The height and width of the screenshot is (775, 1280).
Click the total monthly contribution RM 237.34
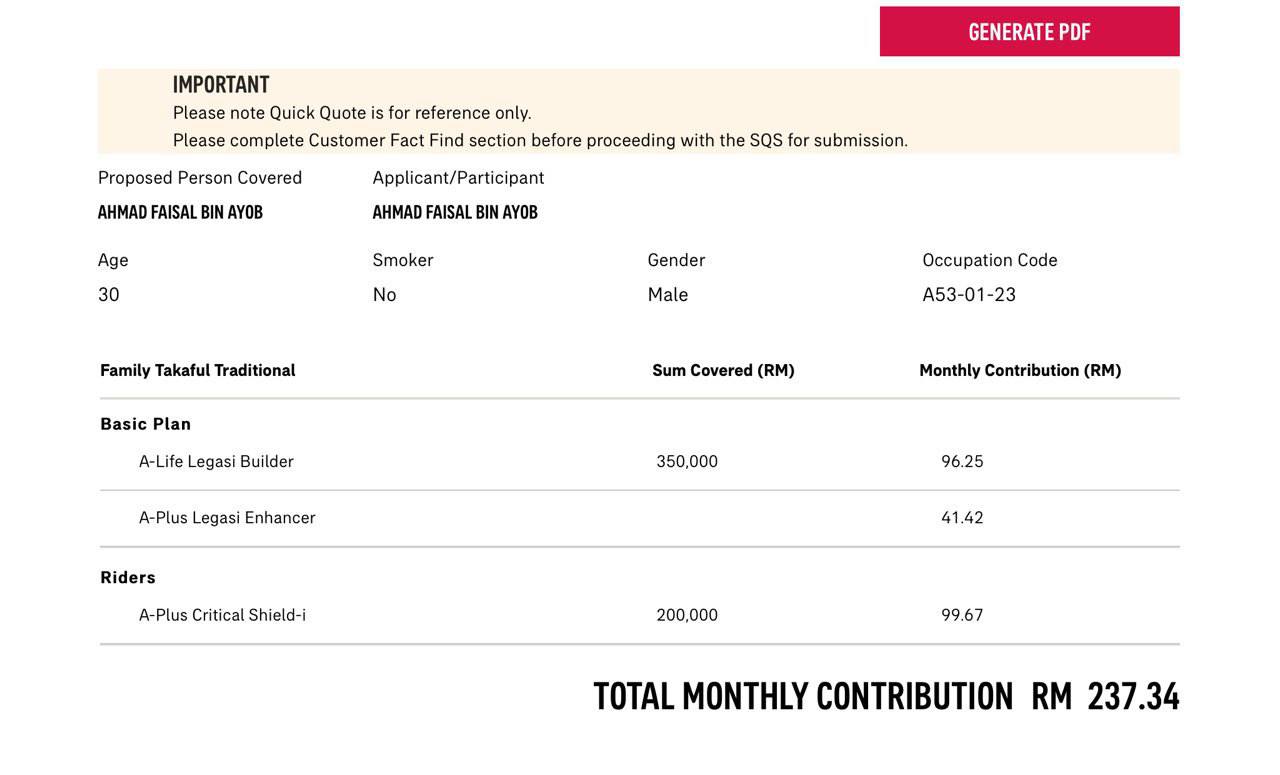pyautogui.click(x=1105, y=696)
